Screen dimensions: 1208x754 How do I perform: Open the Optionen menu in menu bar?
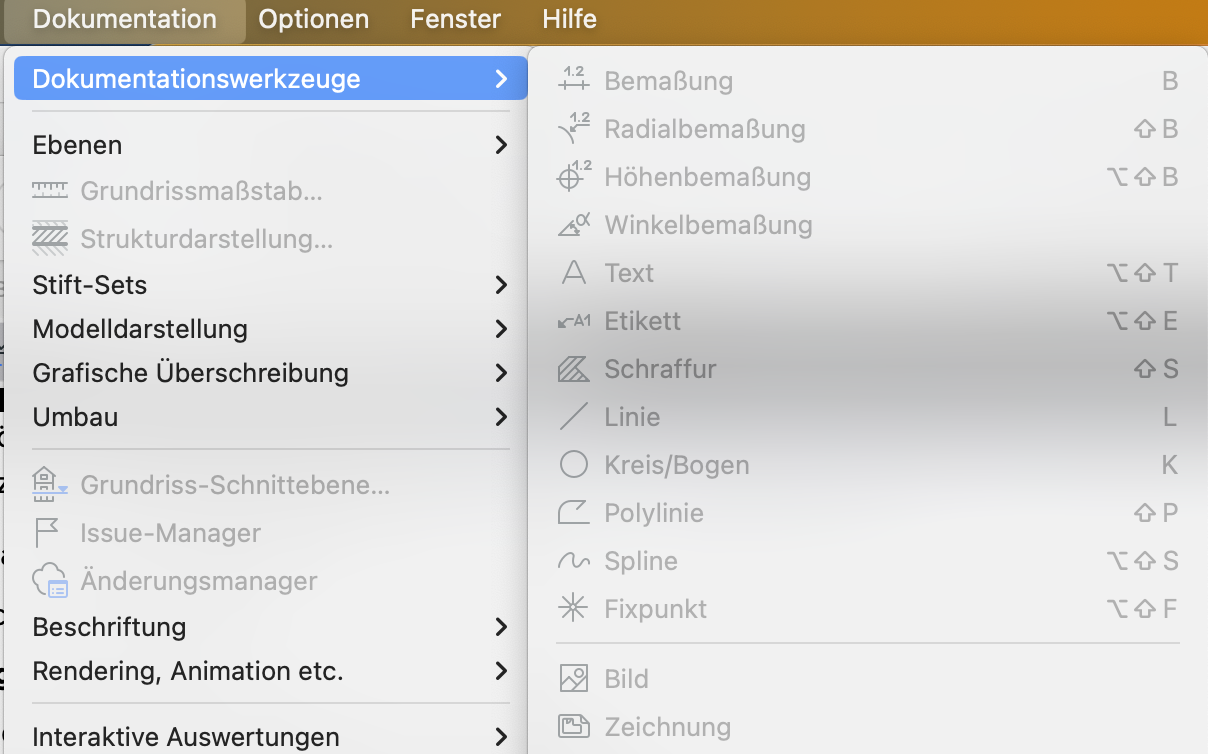(313, 19)
